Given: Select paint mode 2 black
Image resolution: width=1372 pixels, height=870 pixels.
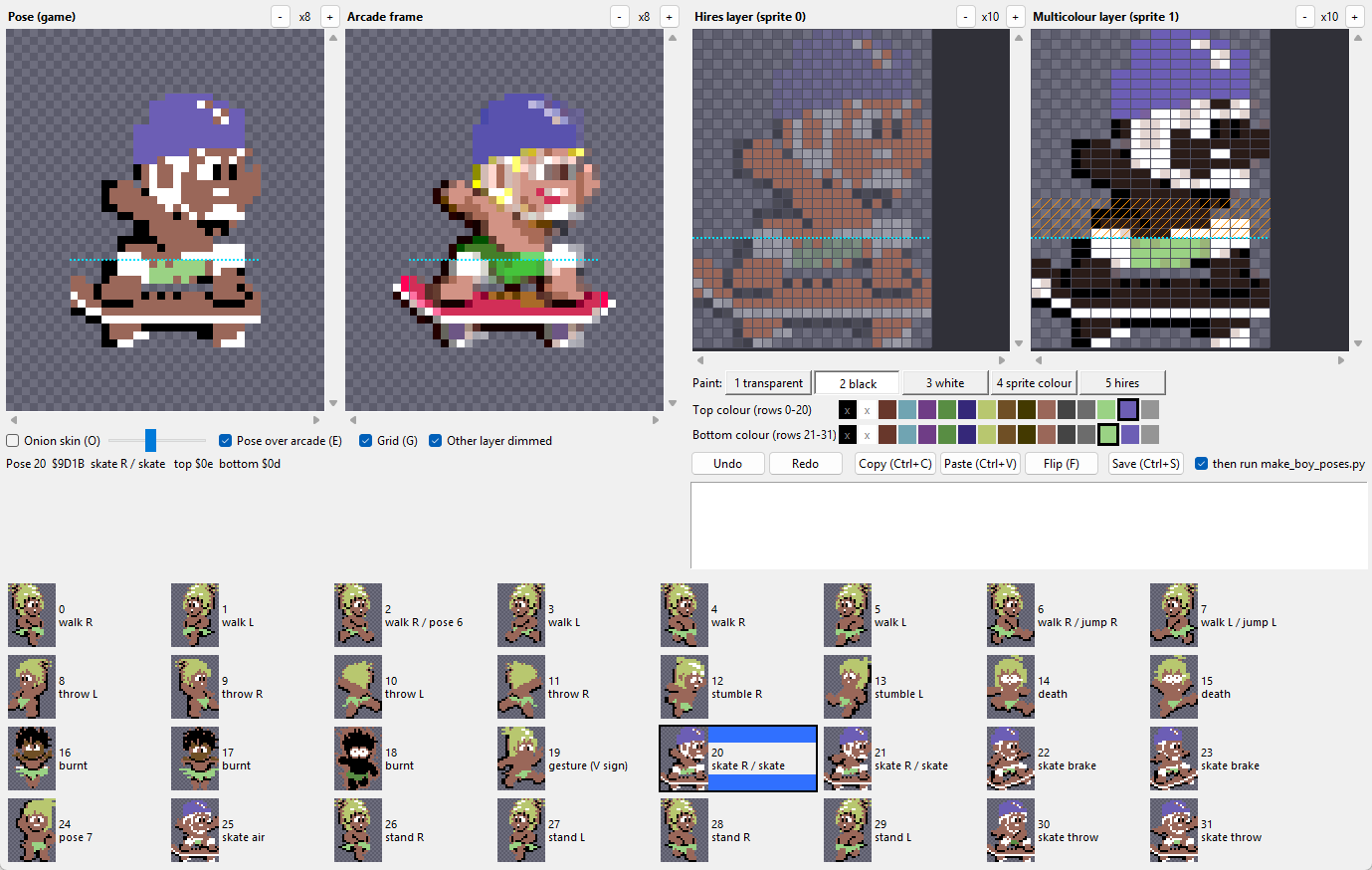Looking at the screenshot, I should pos(858,383).
